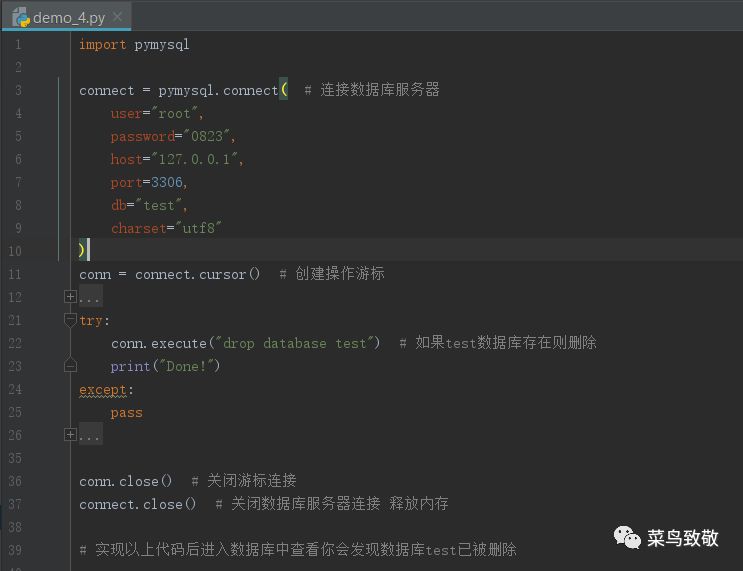The height and width of the screenshot is (571, 743).
Task: Click the comment '创建操作游标' on line 11
Action: click(339, 273)
